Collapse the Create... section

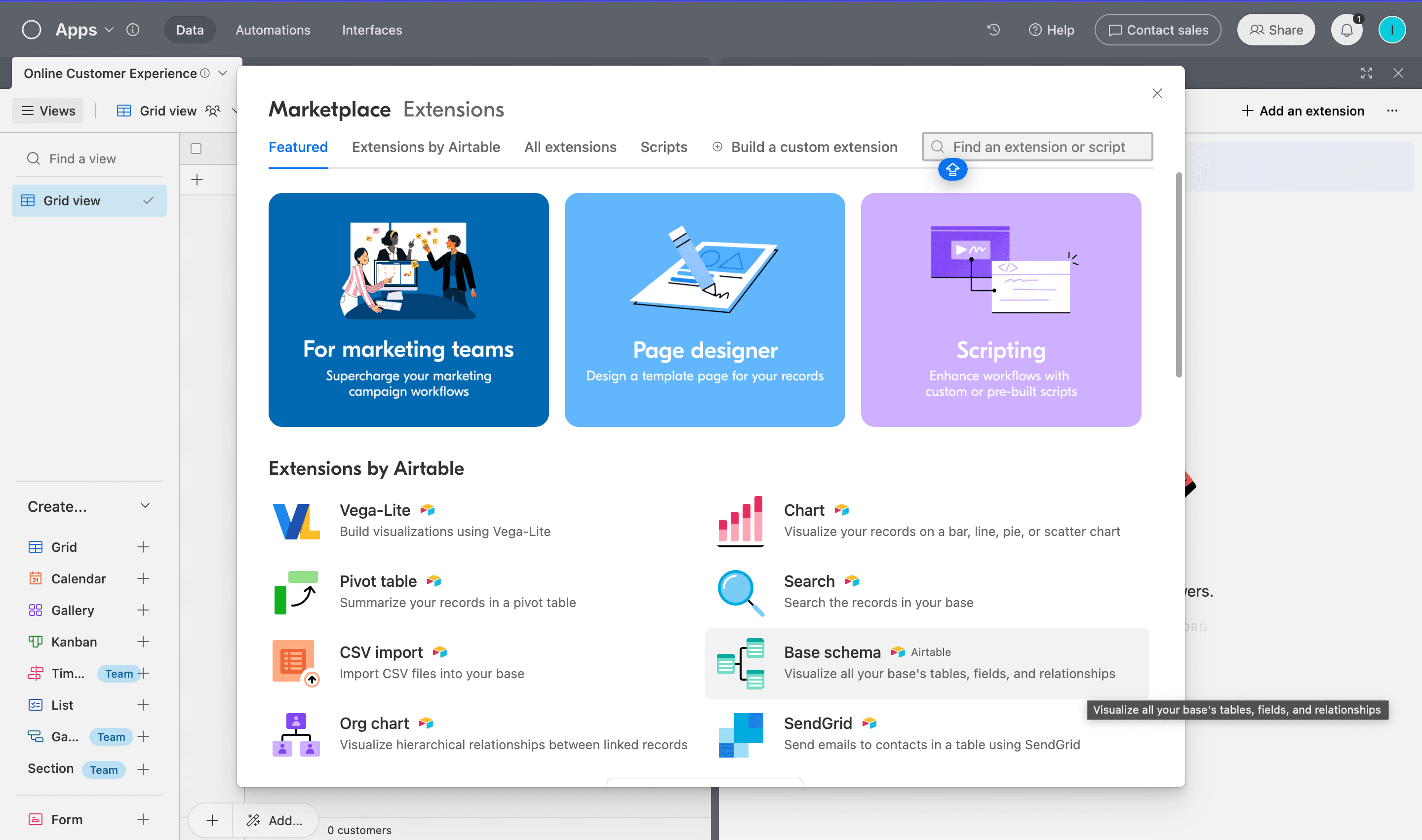click(145, 506)
